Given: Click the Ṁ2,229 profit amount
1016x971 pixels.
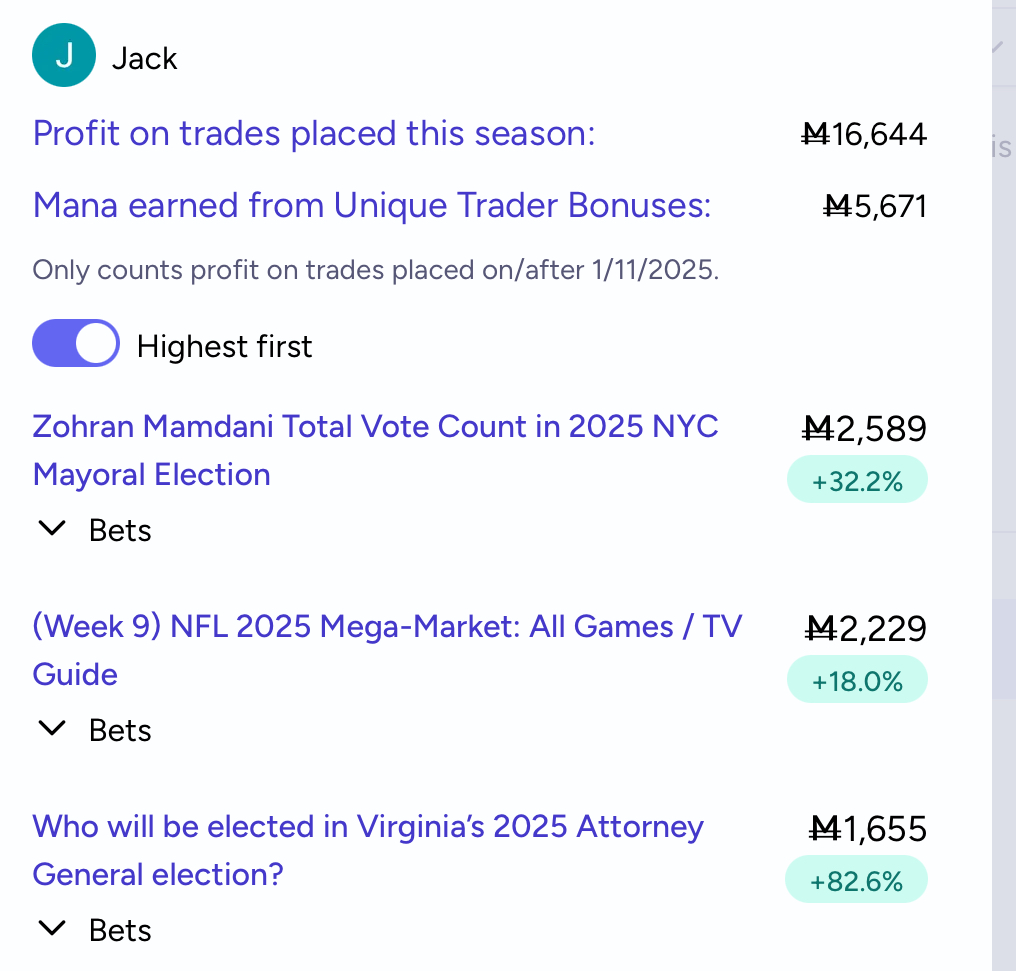Looking at the screenshot, I should 865,629.
